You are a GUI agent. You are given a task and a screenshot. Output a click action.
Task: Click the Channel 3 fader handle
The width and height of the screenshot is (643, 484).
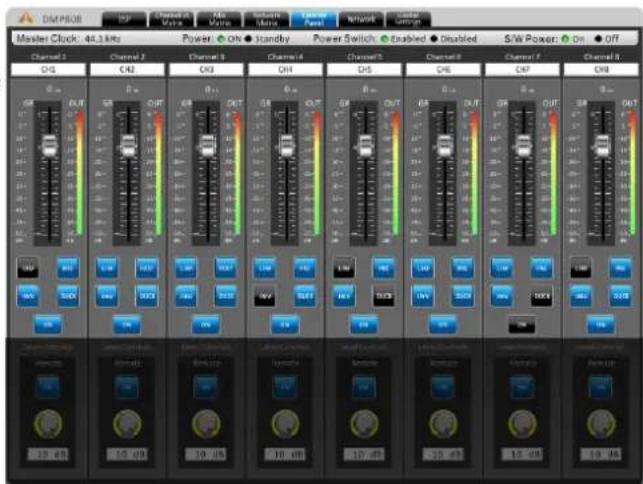(x=207, y=145)
